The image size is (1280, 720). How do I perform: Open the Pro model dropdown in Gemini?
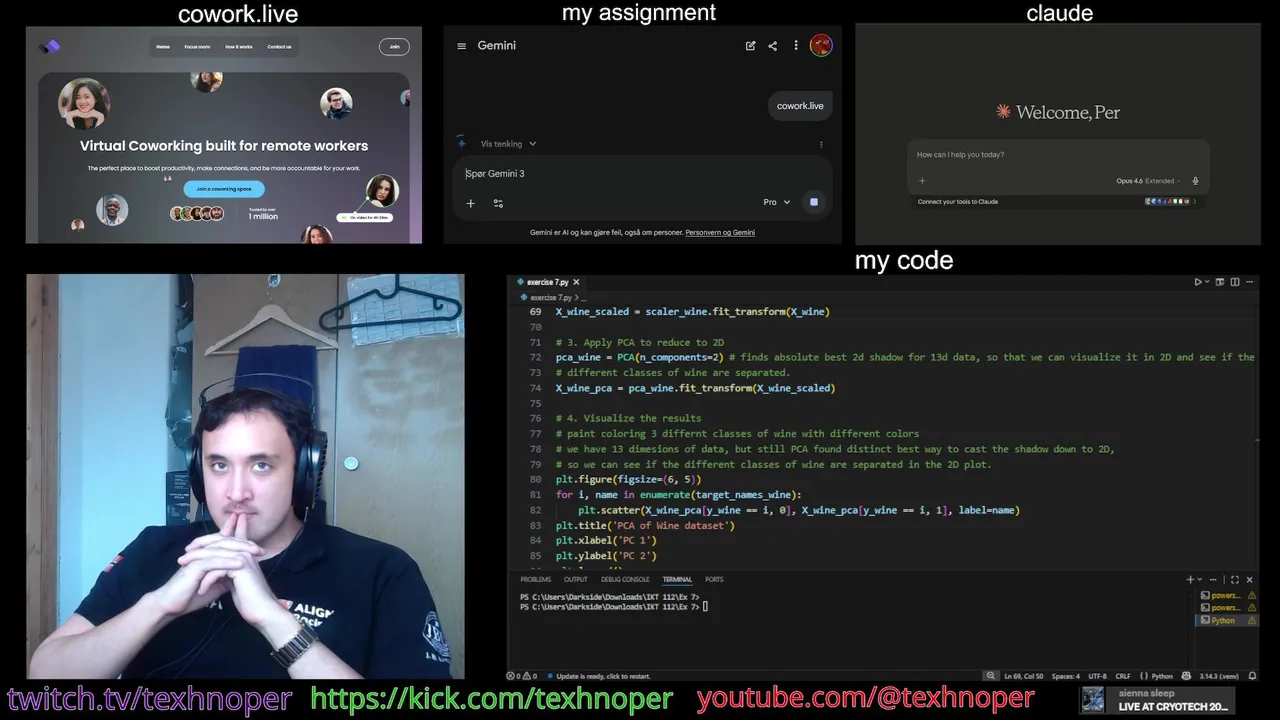click(777, 202)
